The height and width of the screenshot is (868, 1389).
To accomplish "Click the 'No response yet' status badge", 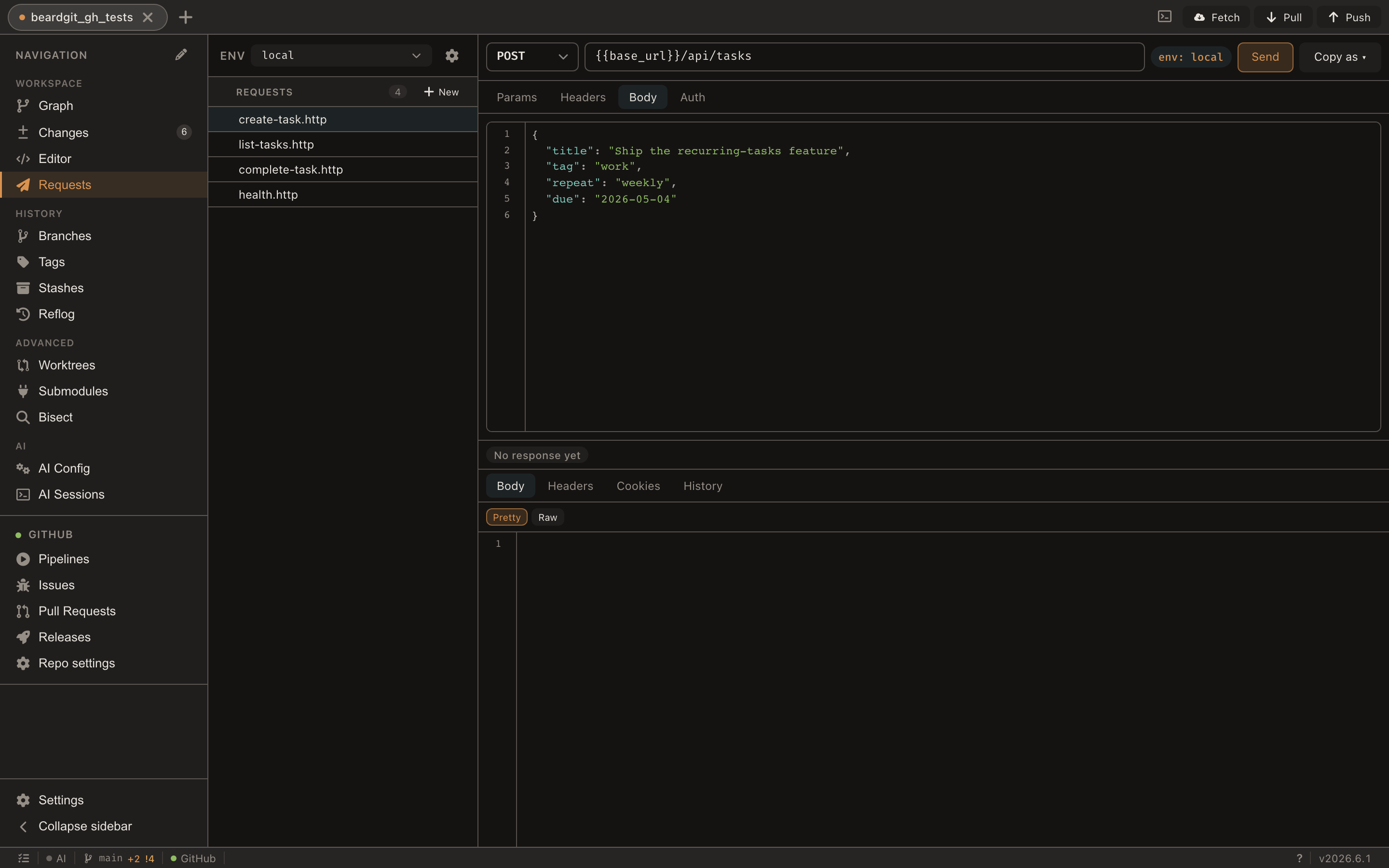I will click(537, 455).
